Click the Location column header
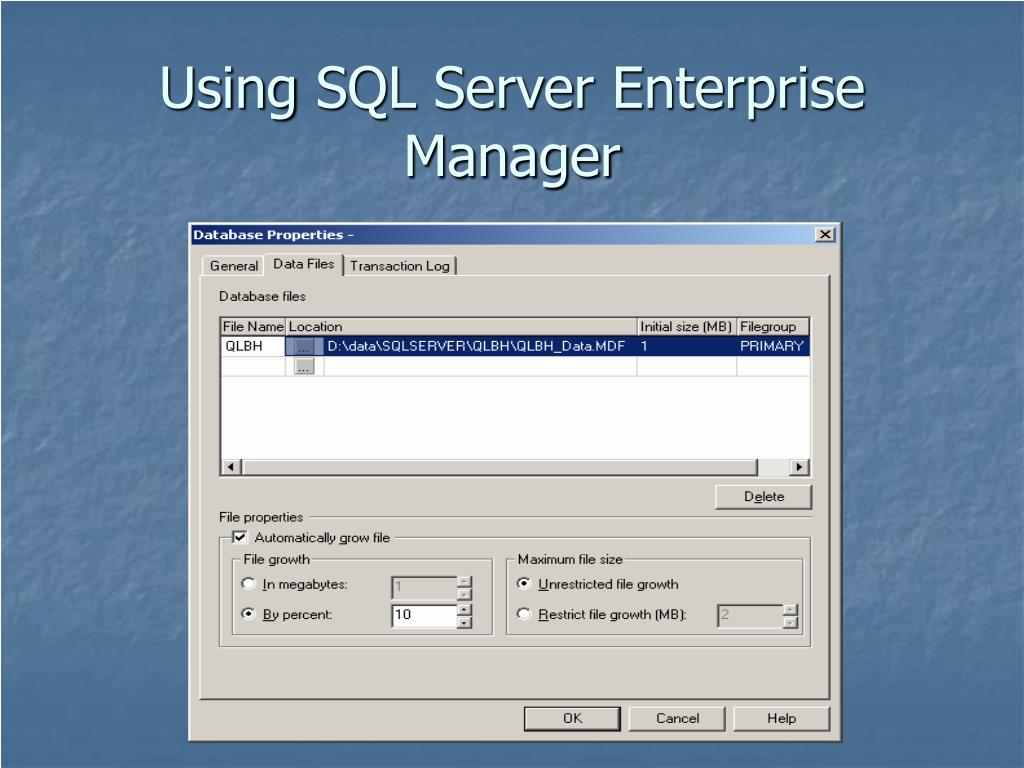This screenshot has width=1024, height=768. coord(461,327)
